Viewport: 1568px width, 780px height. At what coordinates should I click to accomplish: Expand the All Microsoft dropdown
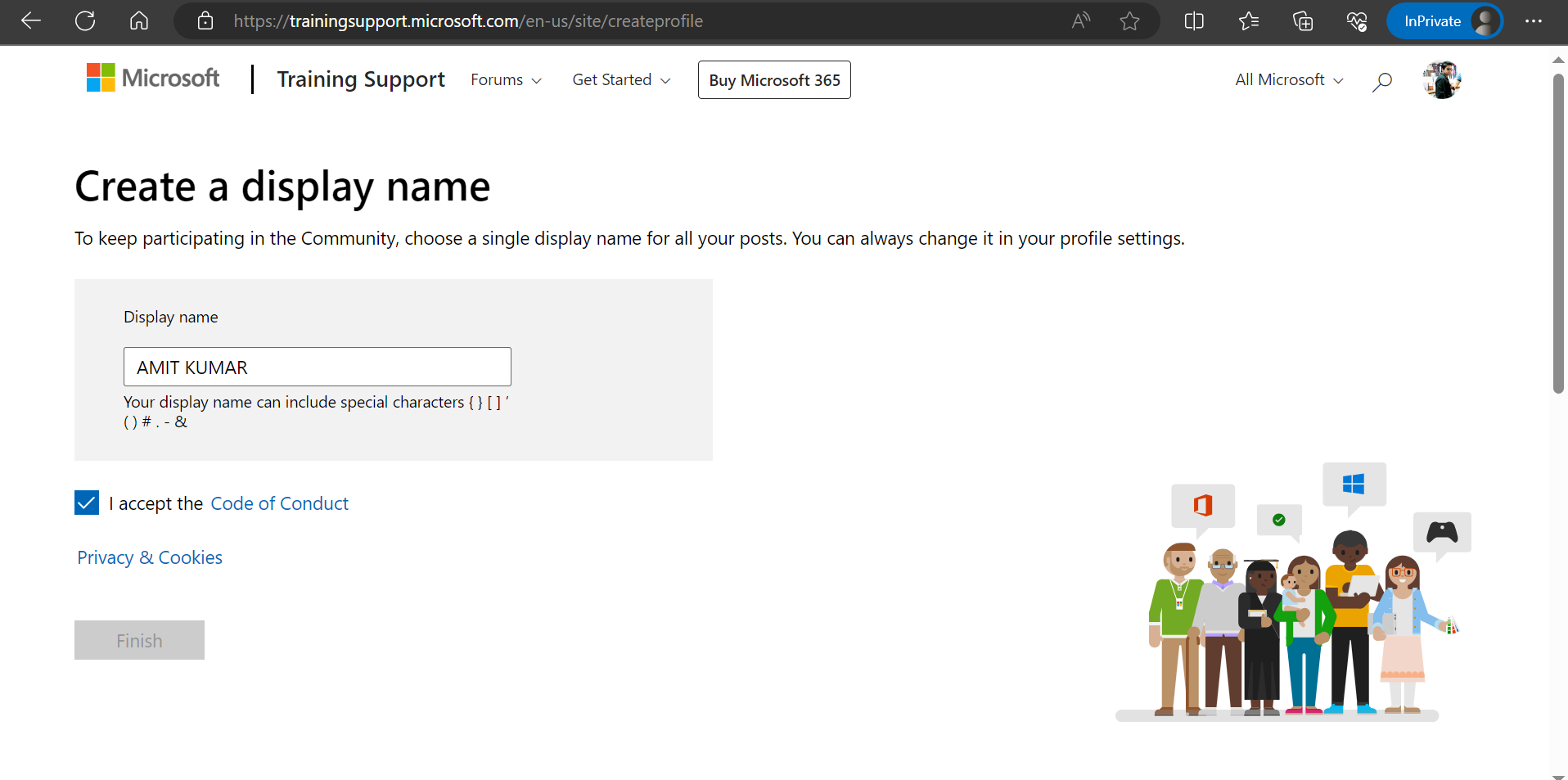(x=1289, y=80)
